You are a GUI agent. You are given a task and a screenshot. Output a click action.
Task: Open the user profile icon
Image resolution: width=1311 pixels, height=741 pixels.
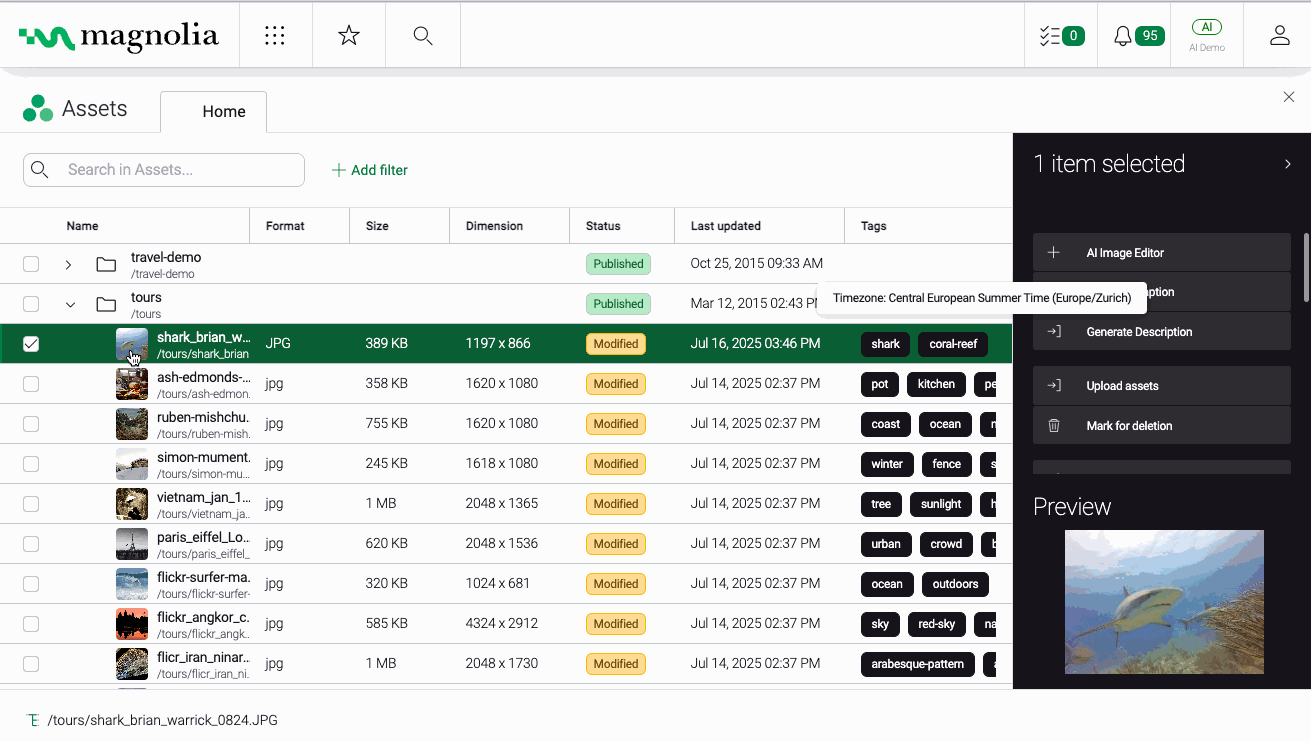[1279, 36]
